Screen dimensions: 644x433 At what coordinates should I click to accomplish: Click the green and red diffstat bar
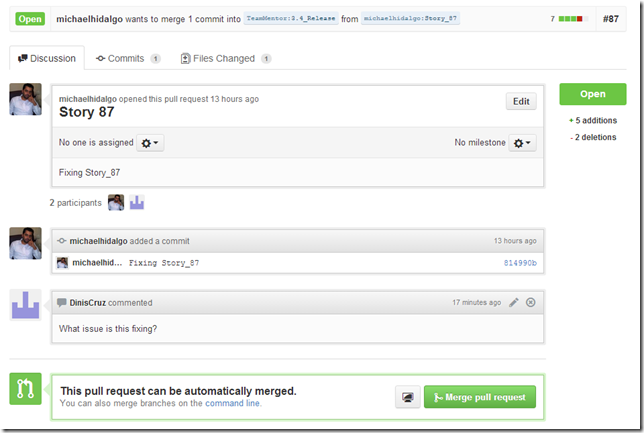click(572, 19)
